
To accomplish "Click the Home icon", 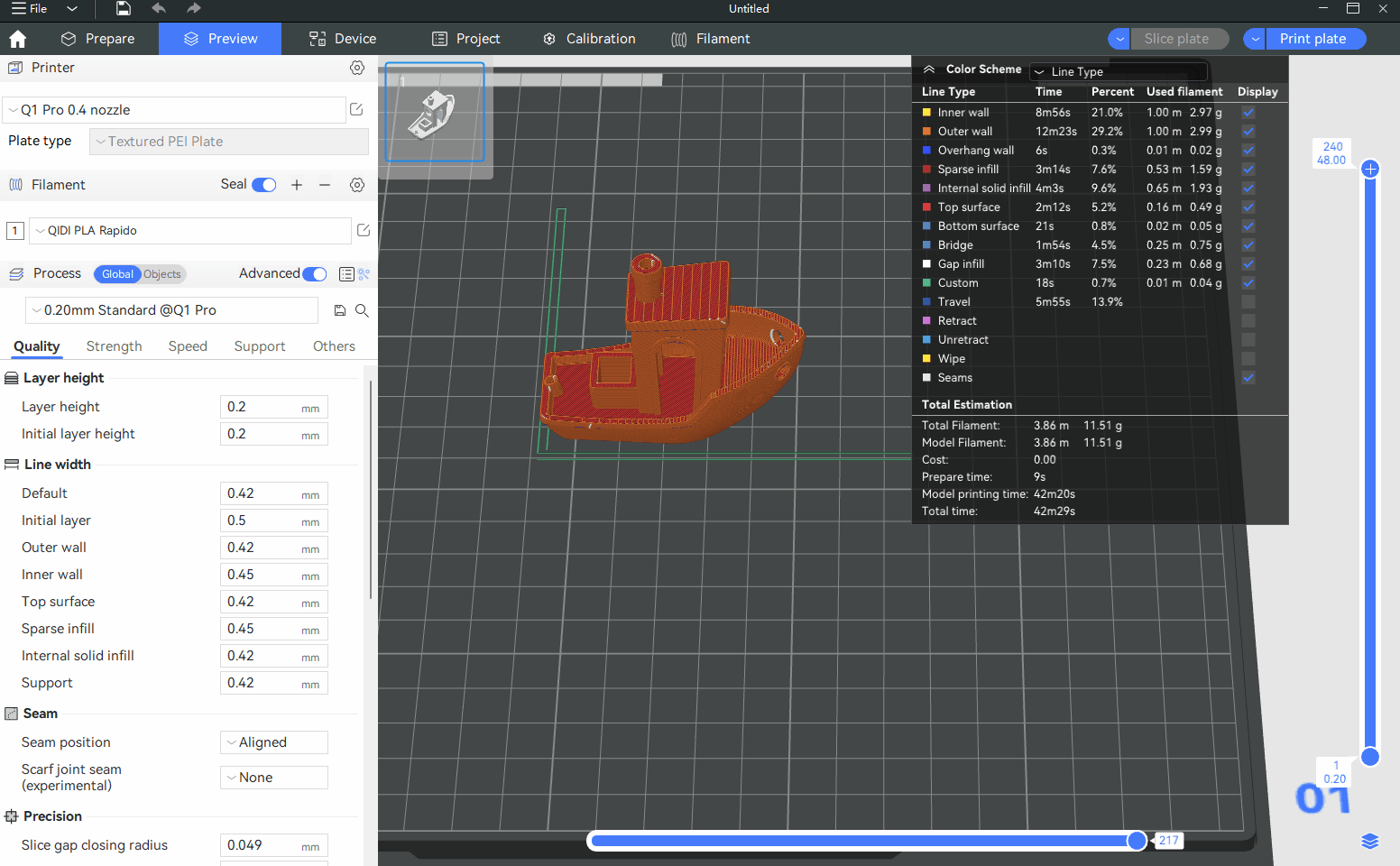I will pyautogui.click(x=17, y=39).
